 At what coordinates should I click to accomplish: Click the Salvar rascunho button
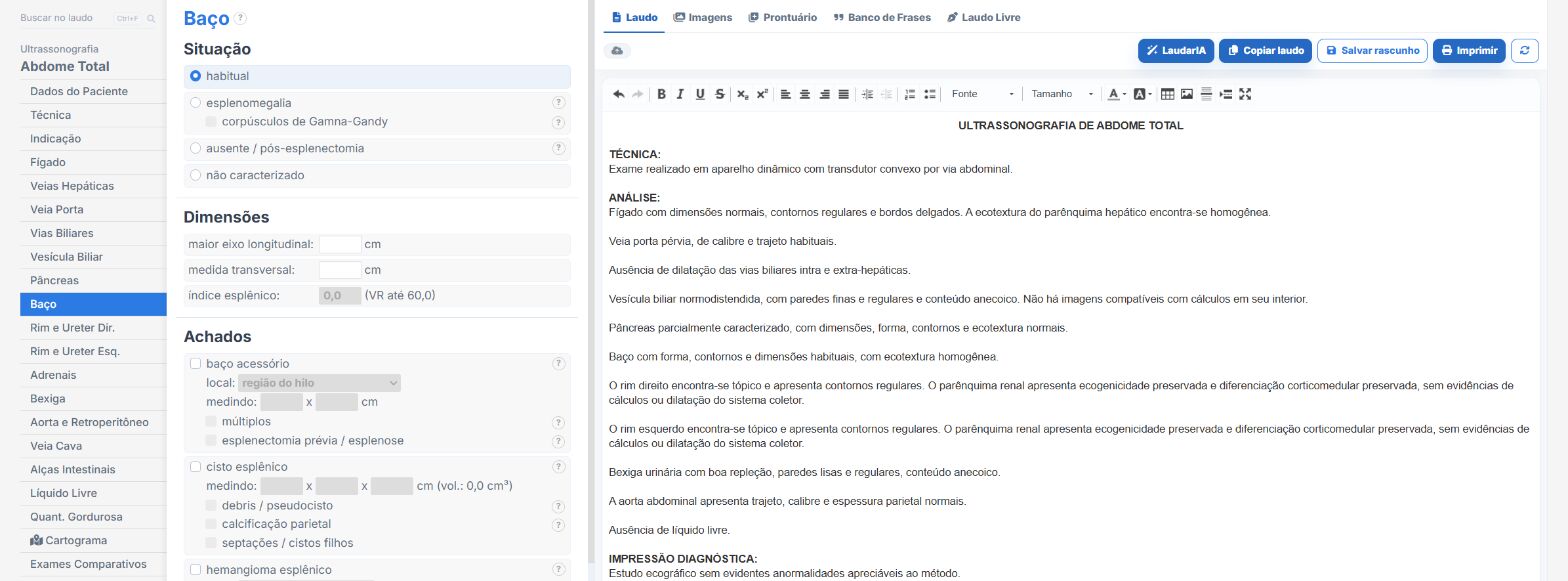[1372, 50]
